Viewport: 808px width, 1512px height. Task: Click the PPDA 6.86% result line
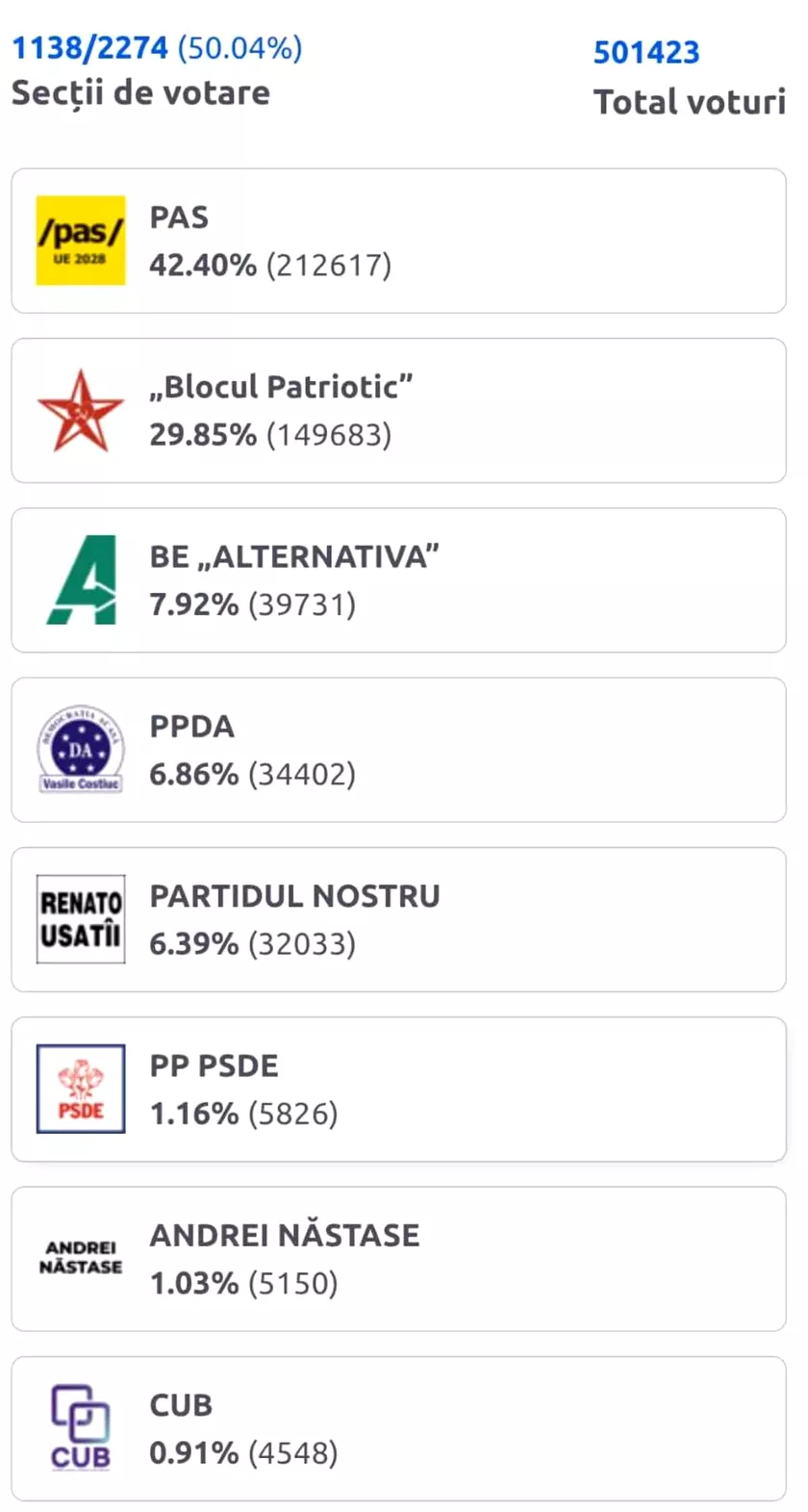pyautogui.click(x=252, y=774)
